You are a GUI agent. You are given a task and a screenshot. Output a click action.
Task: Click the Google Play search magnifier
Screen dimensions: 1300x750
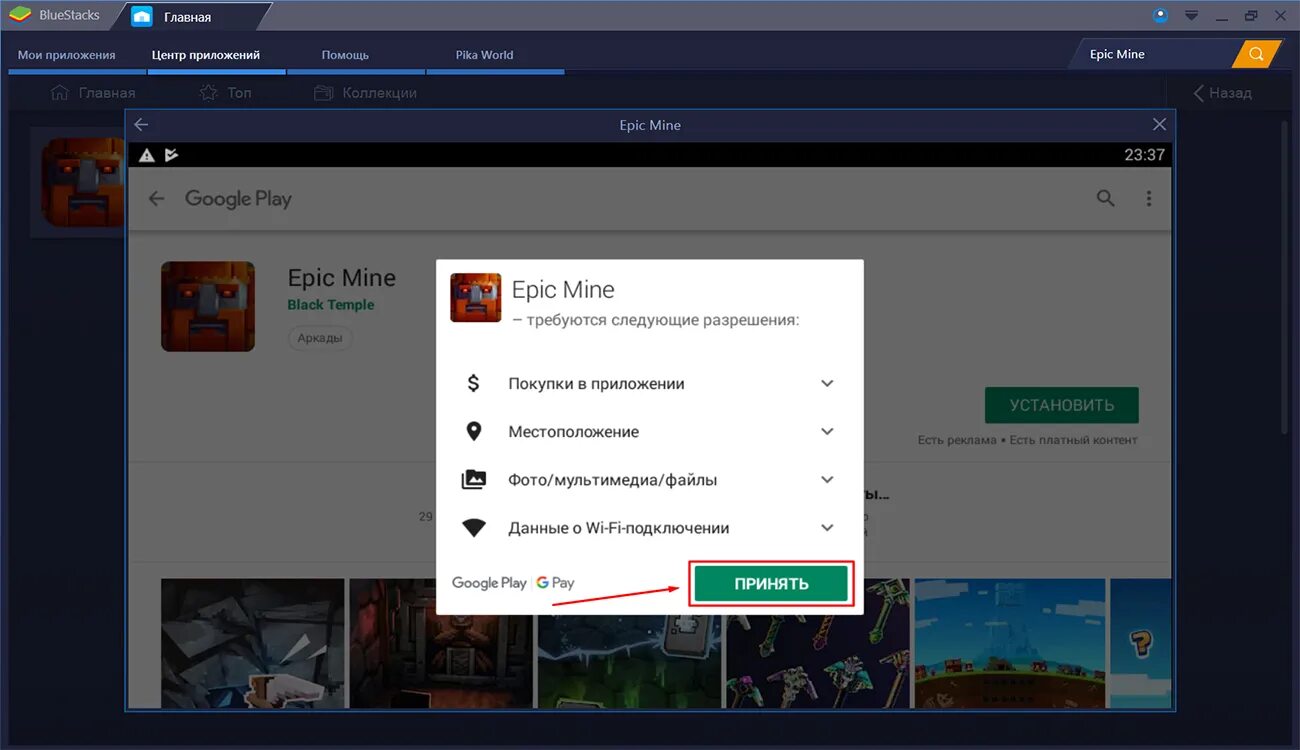1105,198
